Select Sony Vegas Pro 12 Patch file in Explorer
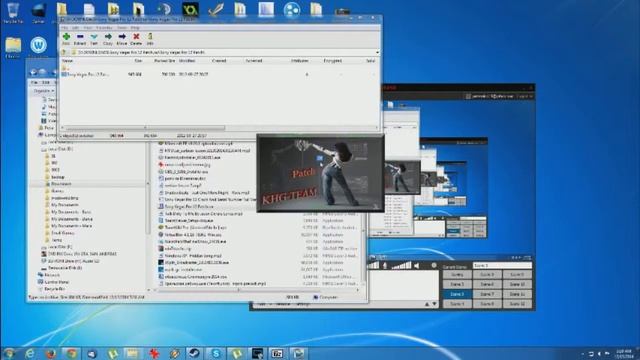 point(186,207)
